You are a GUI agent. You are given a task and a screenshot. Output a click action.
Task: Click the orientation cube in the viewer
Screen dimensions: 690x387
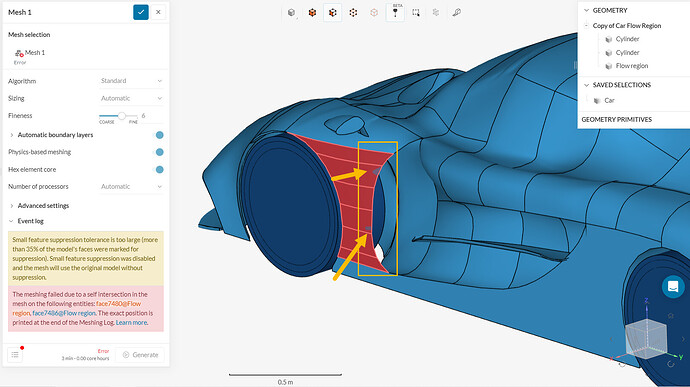coord(646,338)
